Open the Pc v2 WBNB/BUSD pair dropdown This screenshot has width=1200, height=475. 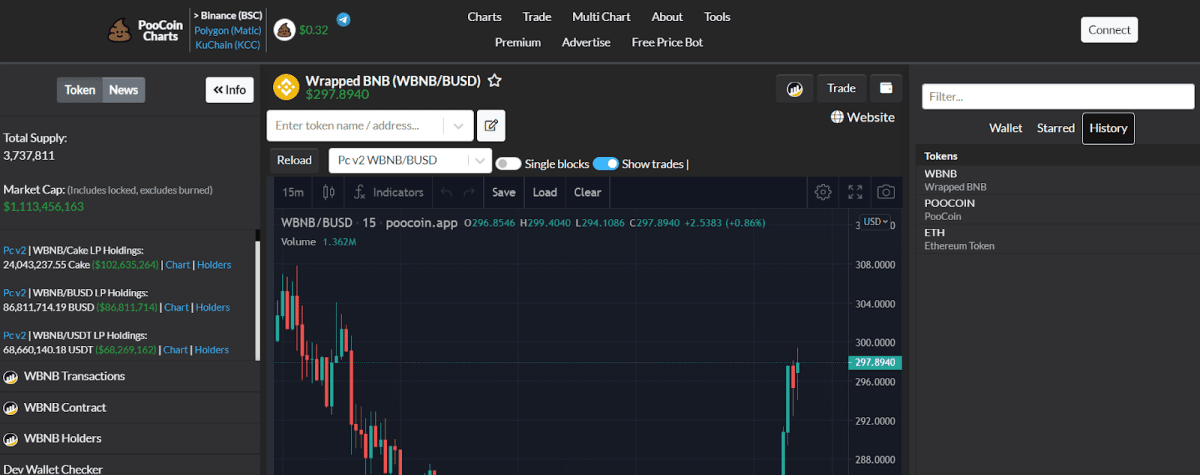click(x=410, y=160)
